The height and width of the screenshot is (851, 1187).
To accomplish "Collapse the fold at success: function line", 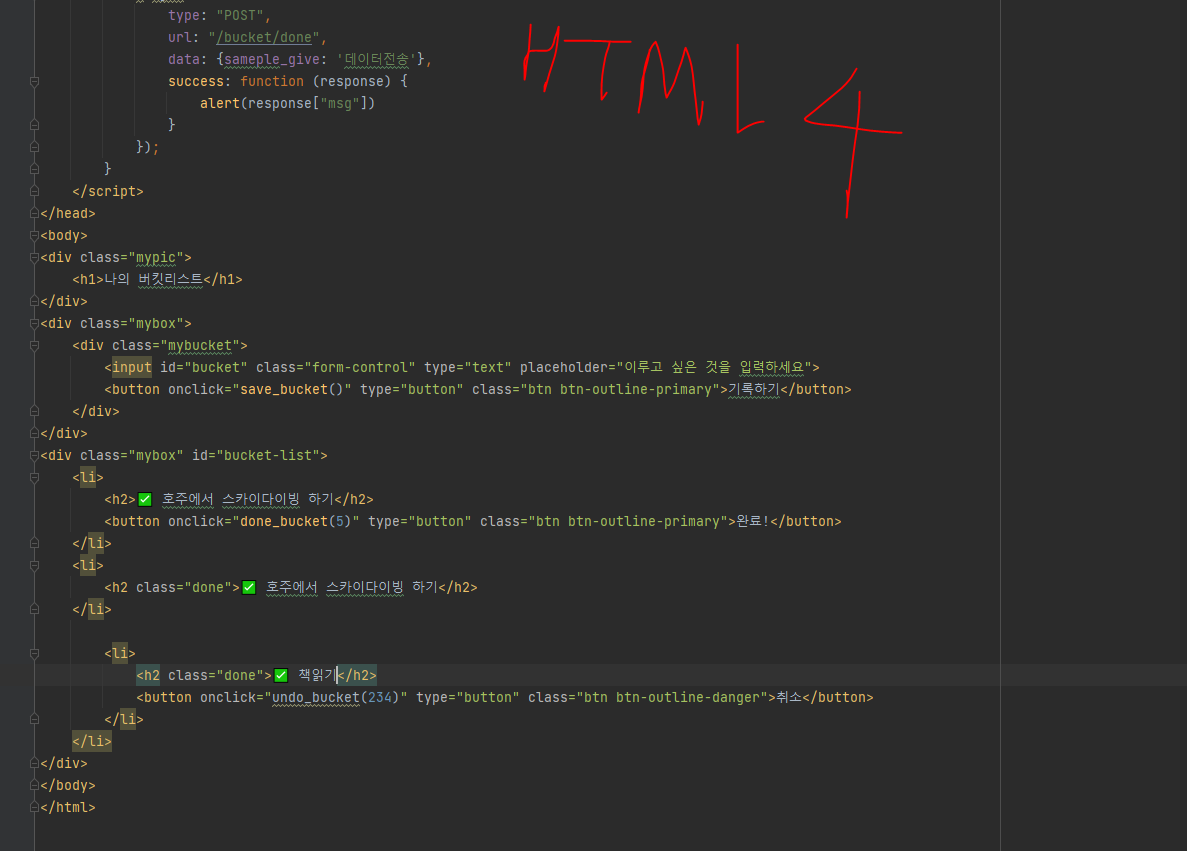I will click(x=34, y=82).
